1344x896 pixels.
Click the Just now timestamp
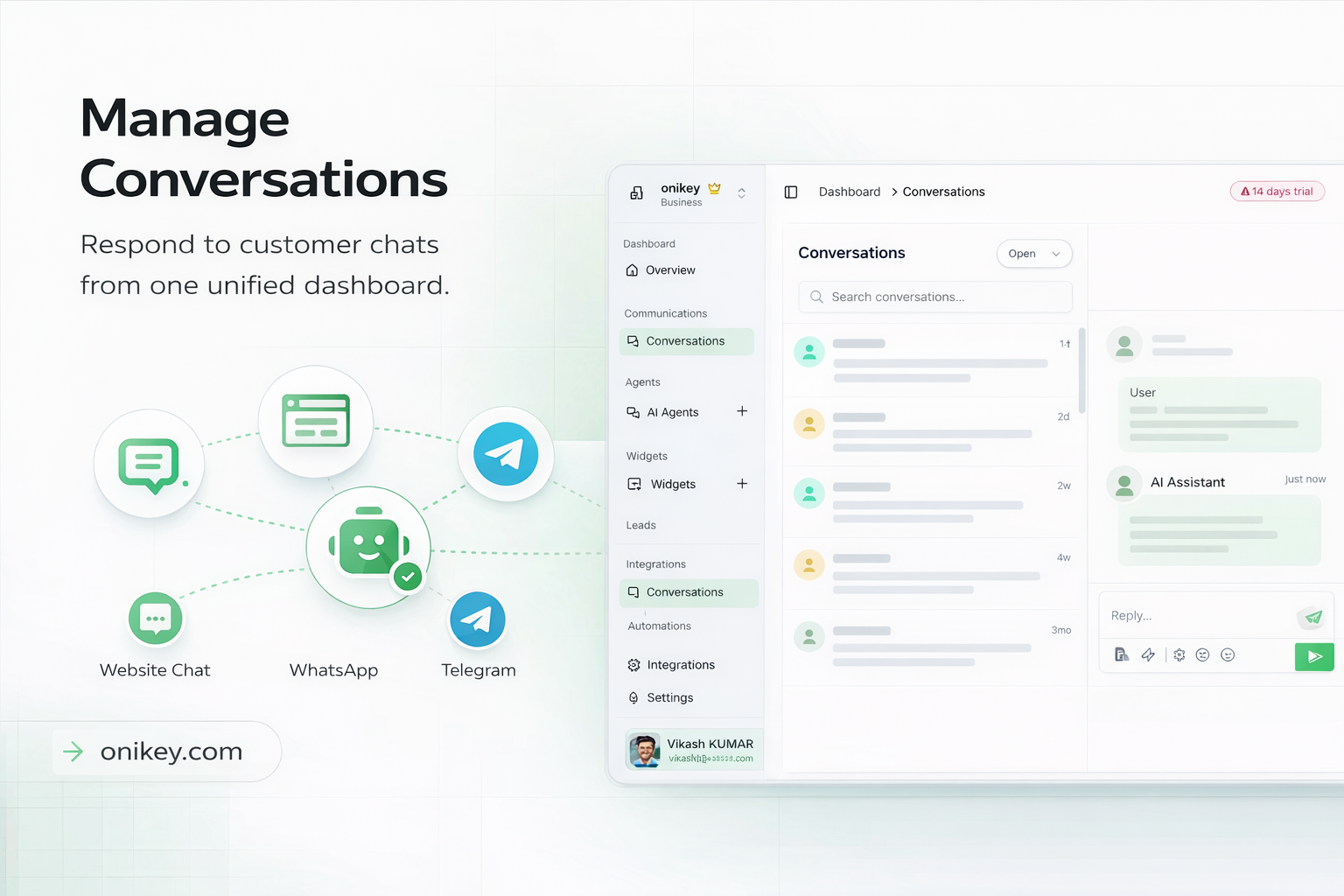[x=1305, y=479]
